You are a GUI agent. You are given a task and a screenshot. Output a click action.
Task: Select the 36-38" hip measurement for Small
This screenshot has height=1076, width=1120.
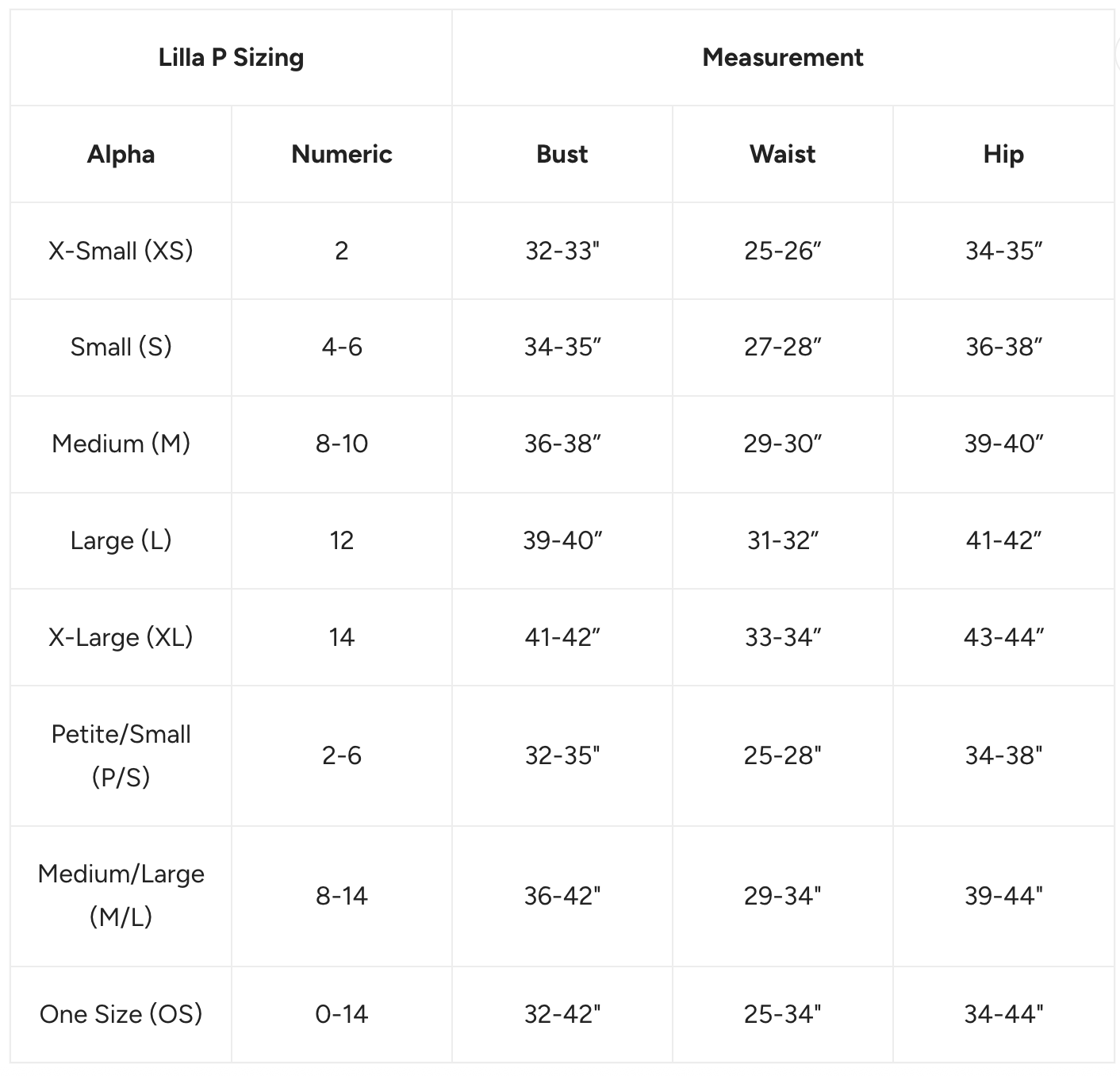coord(1003,347)
